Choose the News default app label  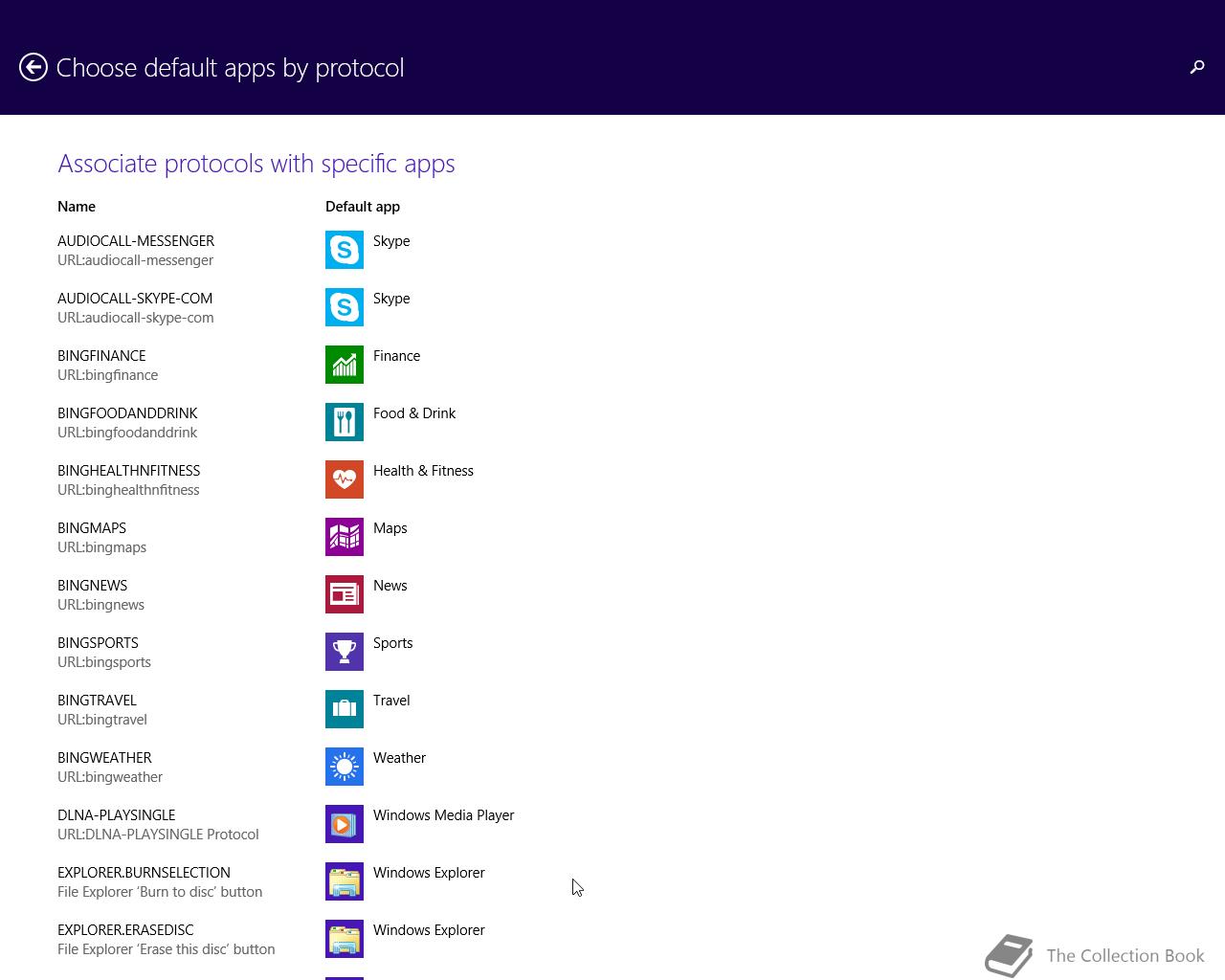(x=390, y=586)
